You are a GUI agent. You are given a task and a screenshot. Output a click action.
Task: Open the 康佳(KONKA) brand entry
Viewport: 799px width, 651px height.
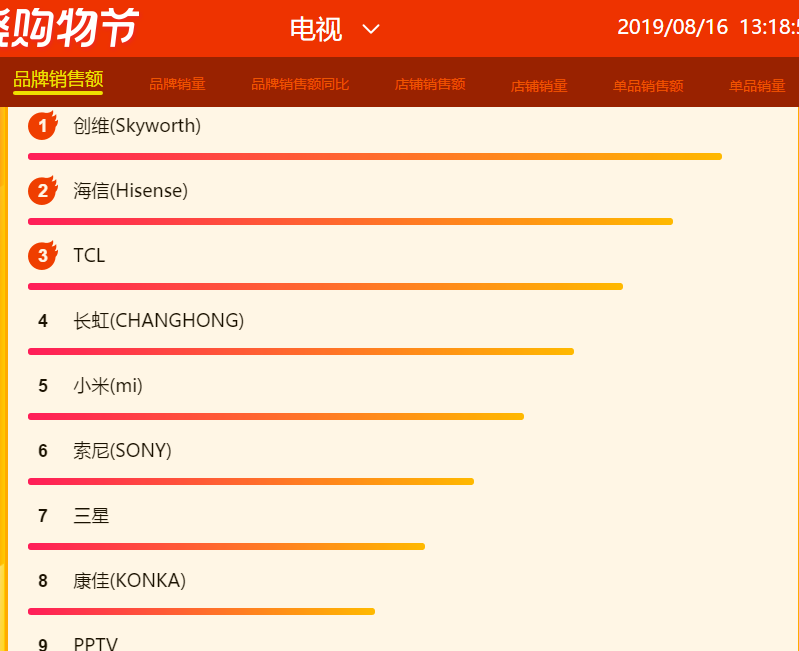129,581
